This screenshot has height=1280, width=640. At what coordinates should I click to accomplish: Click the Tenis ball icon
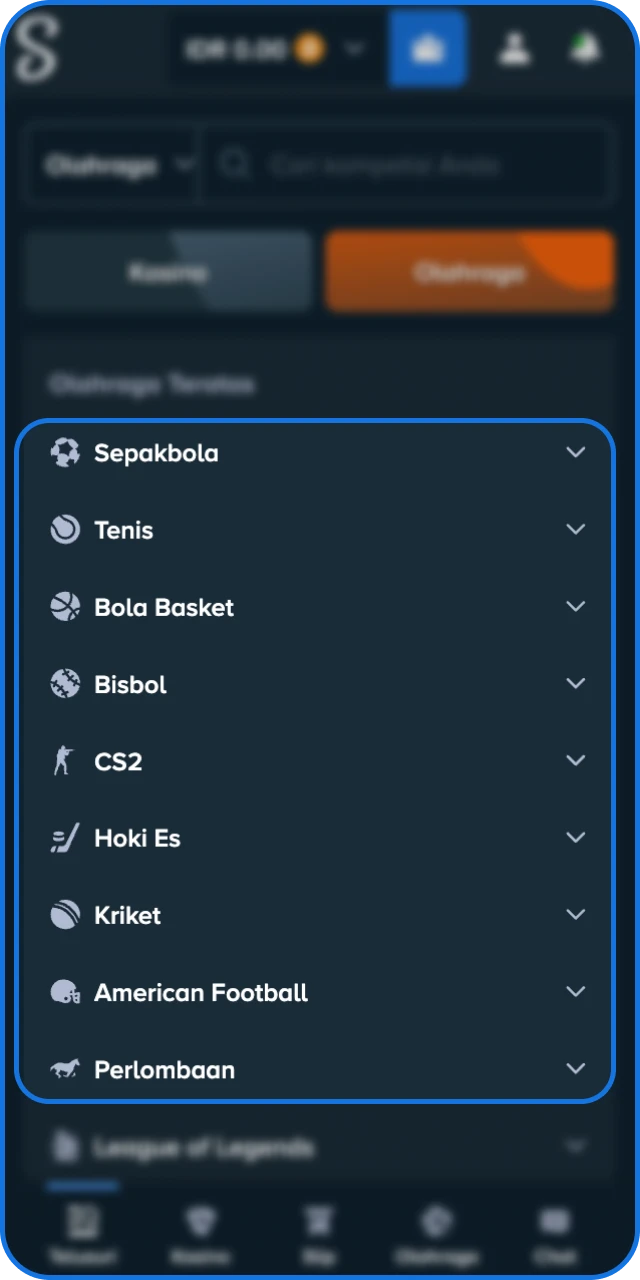(x=65, y=529)
